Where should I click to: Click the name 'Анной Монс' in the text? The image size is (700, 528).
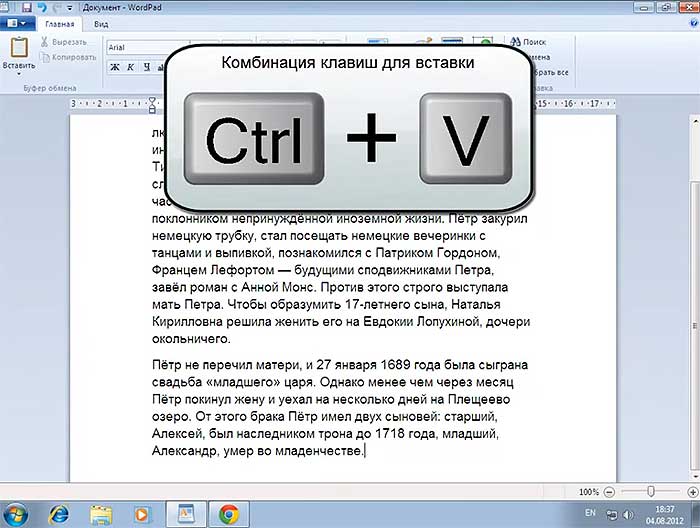click(277, 287)
